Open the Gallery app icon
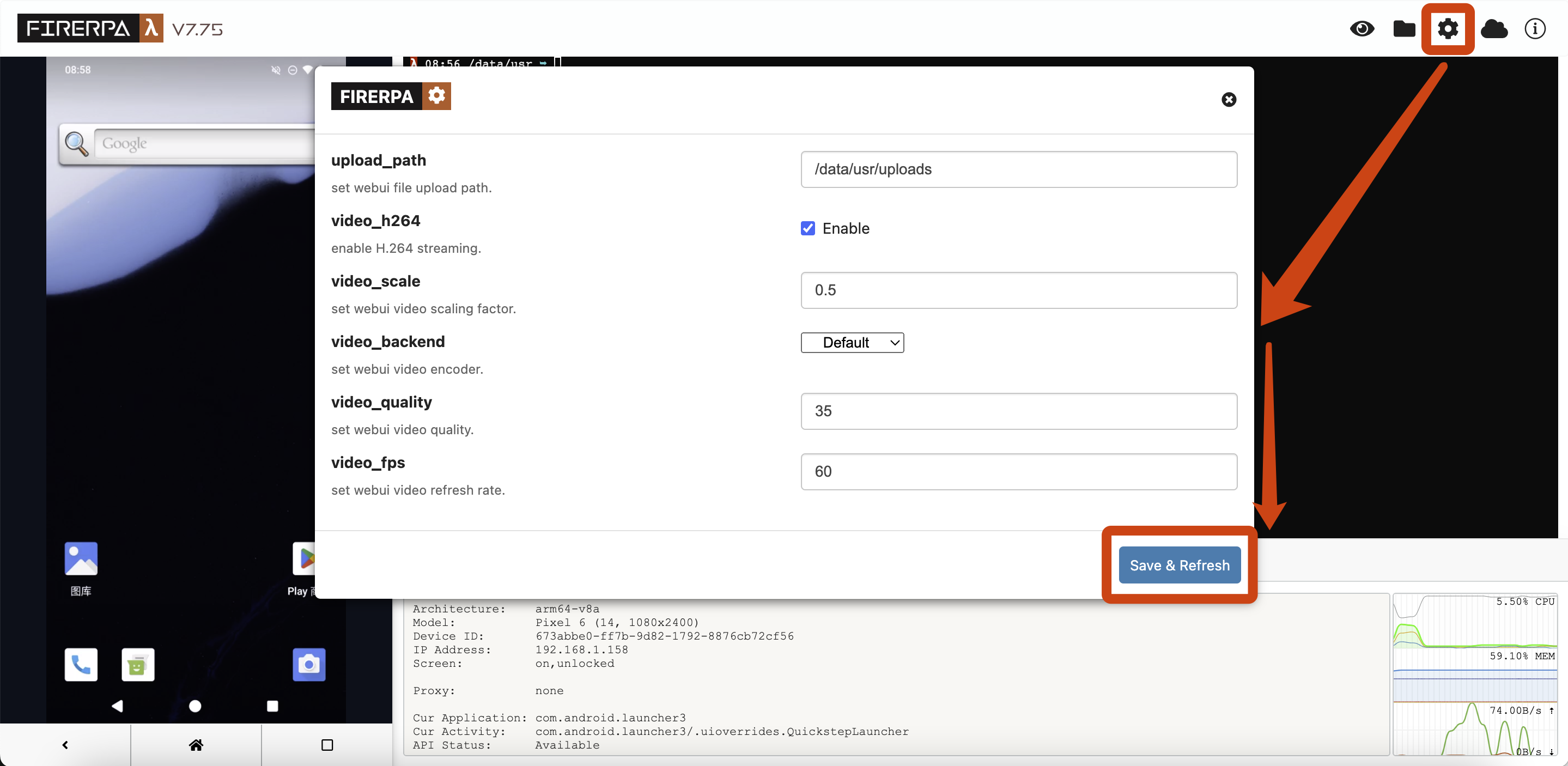The image size is (1568, 766). click(x=81, y=559)
